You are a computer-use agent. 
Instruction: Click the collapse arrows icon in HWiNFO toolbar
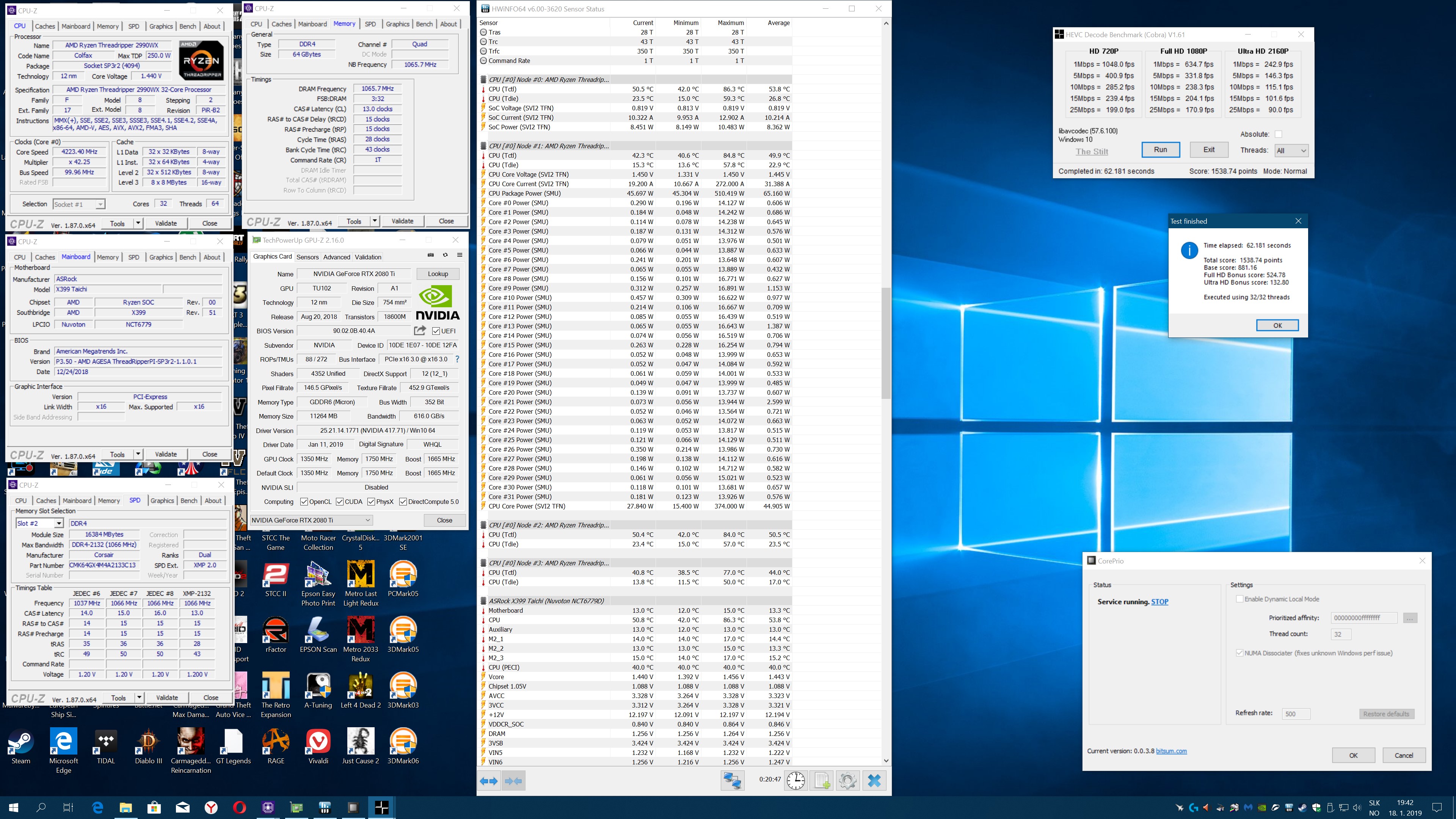513,781
